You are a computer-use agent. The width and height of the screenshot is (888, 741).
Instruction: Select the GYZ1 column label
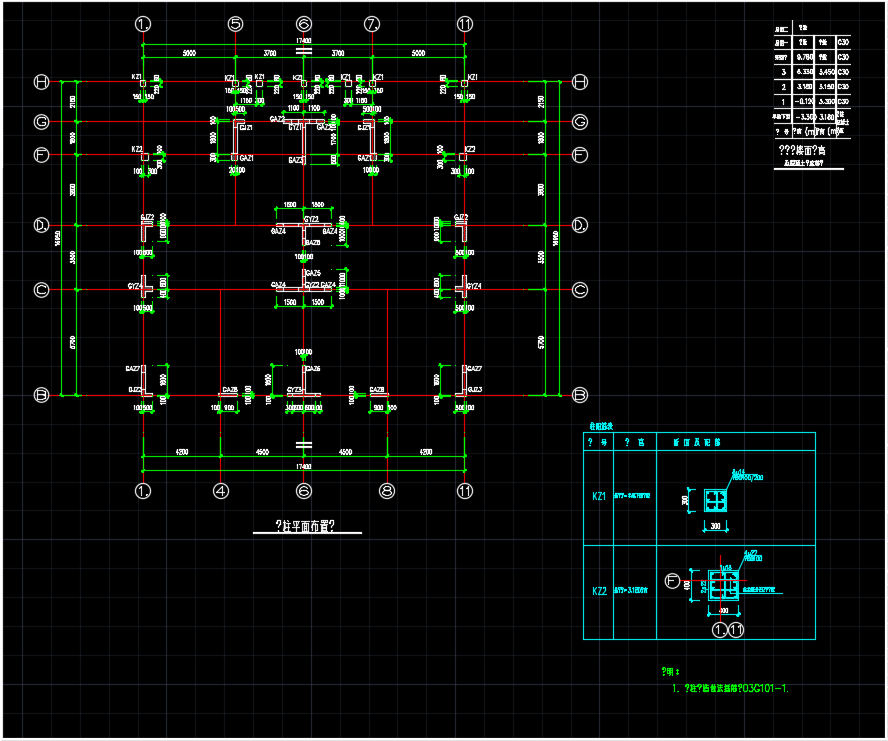295,127
